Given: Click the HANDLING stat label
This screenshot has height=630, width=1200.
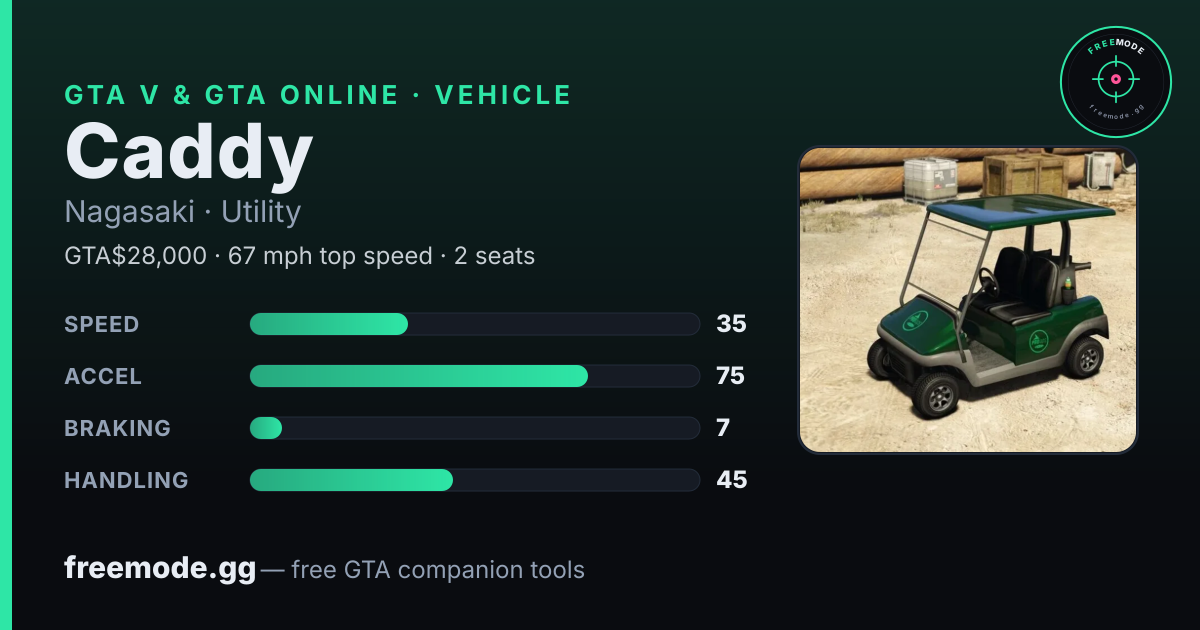Looking at the screenshot, I should (127, 480).
